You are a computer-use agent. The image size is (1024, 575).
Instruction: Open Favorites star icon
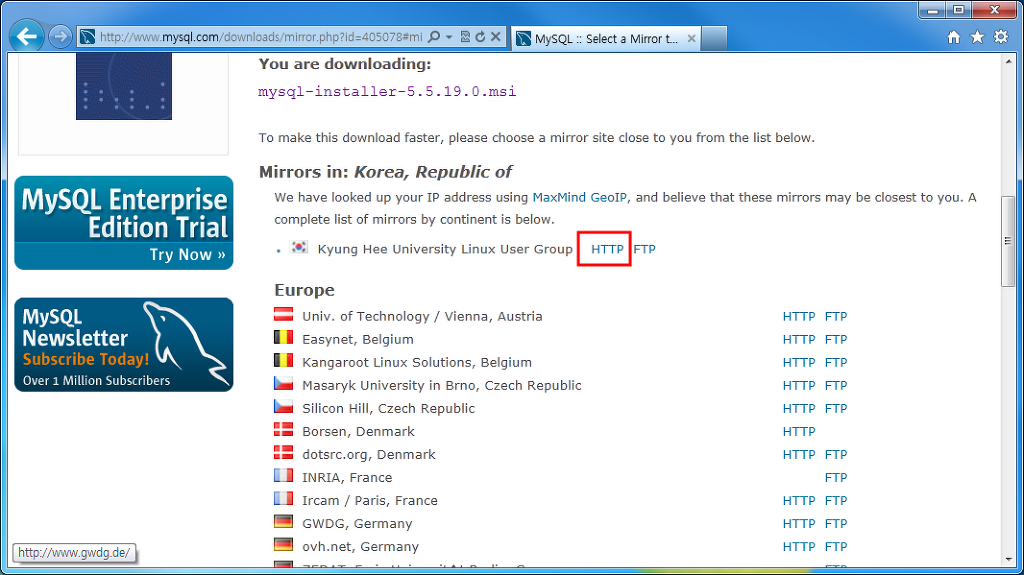click(978, 37)
